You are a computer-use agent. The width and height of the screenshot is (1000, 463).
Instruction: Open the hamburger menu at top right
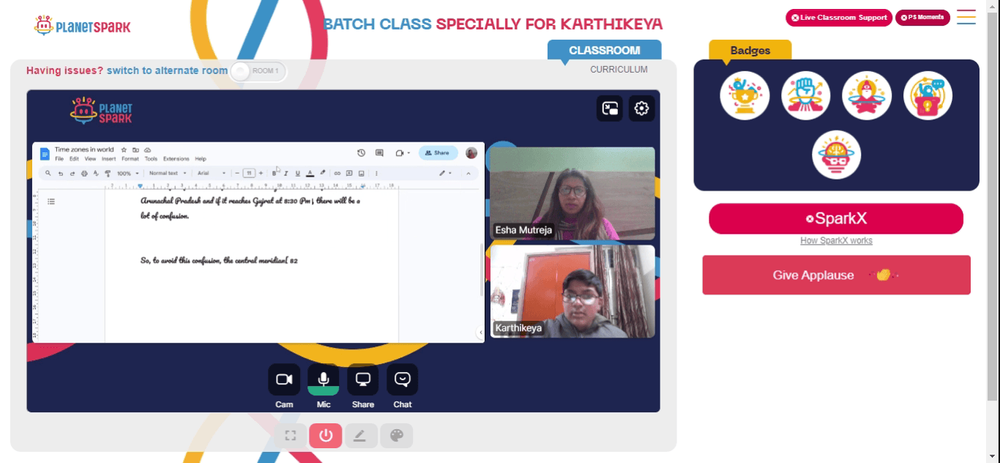tap(966, 17)
